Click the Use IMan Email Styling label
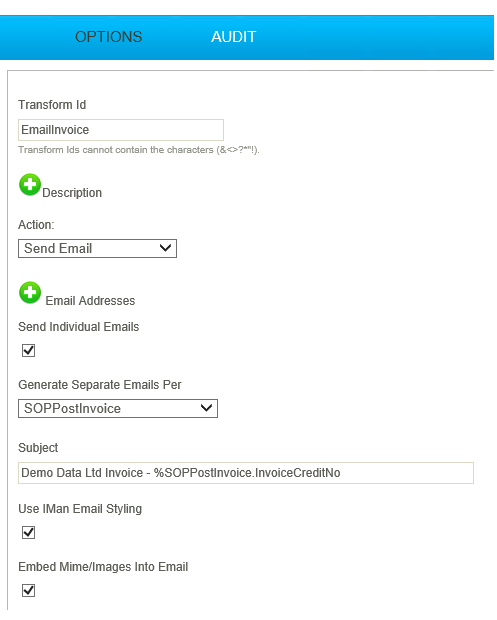The height and width of the screenshot is (620, 497). pyautogui.click(x=80, y=509)
